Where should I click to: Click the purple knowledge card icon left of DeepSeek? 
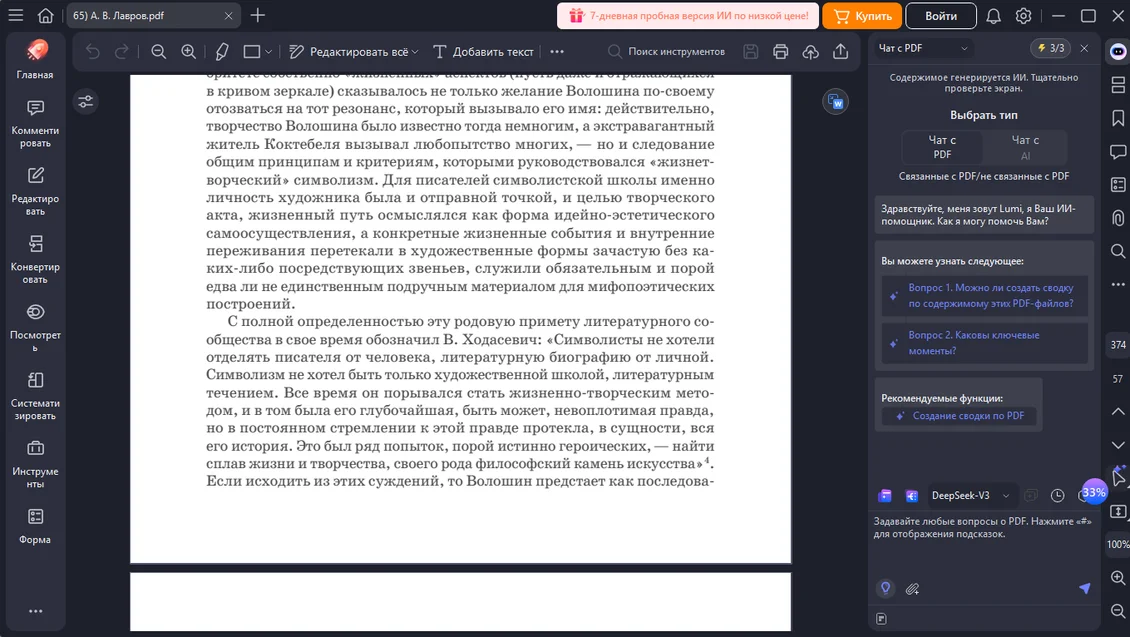(x=885, y=495)
